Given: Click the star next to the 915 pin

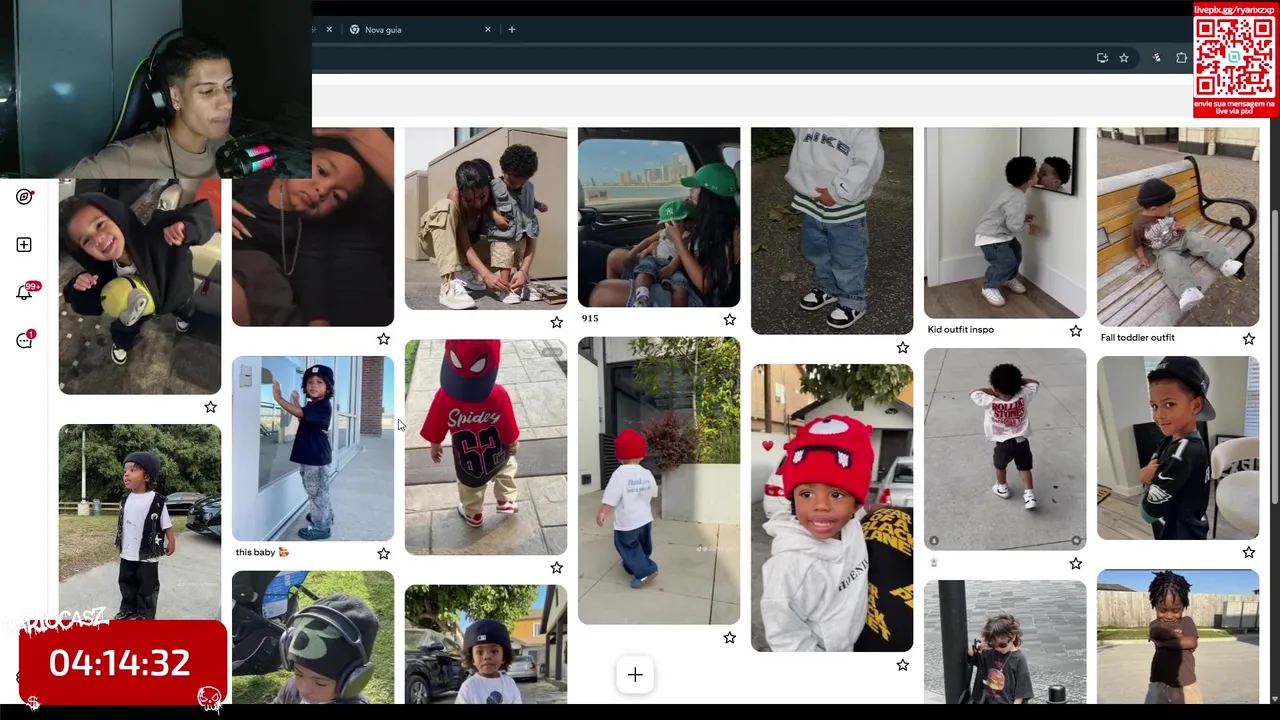Looking at the screenshot, I should point(729,320).
